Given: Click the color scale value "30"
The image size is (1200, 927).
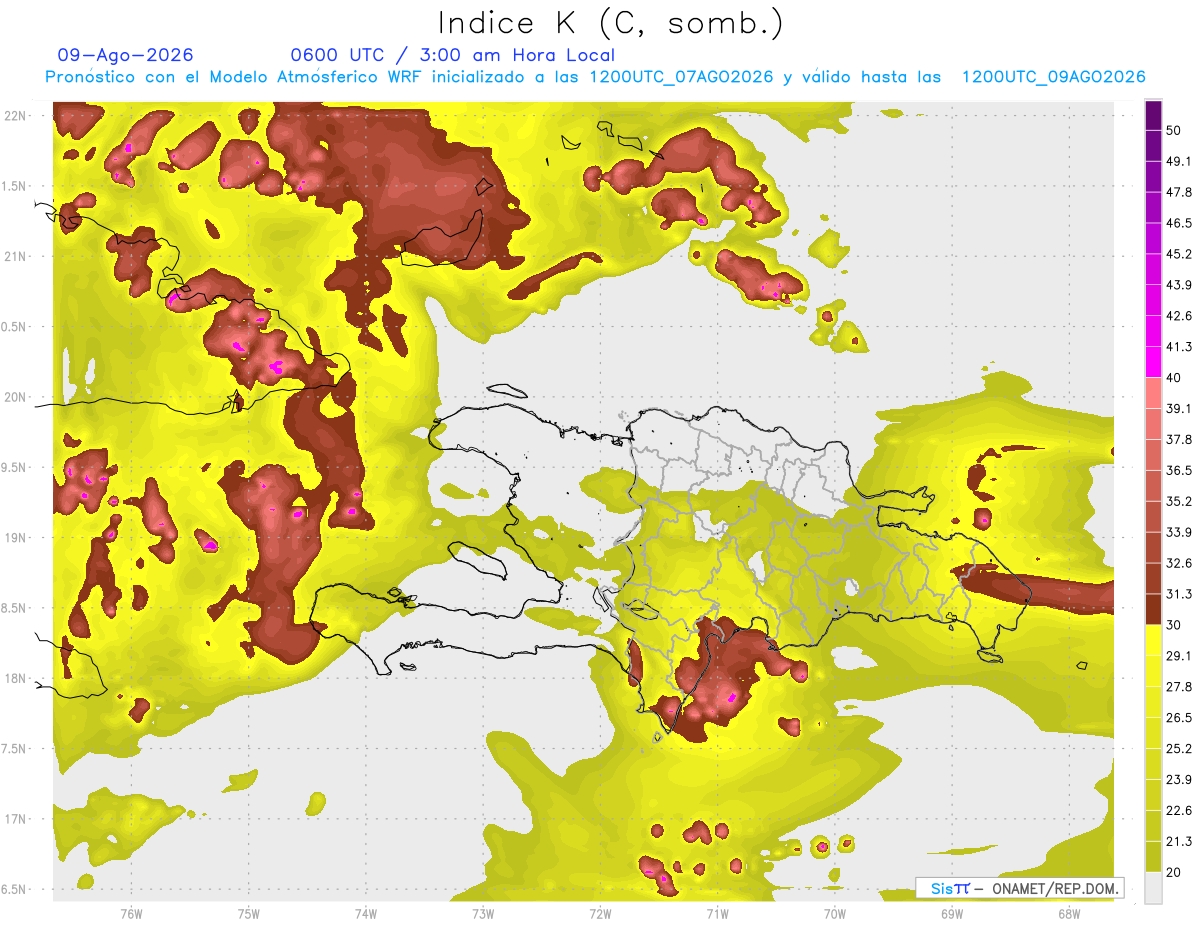Looking at the screenshot, I should pos(1174,625).
